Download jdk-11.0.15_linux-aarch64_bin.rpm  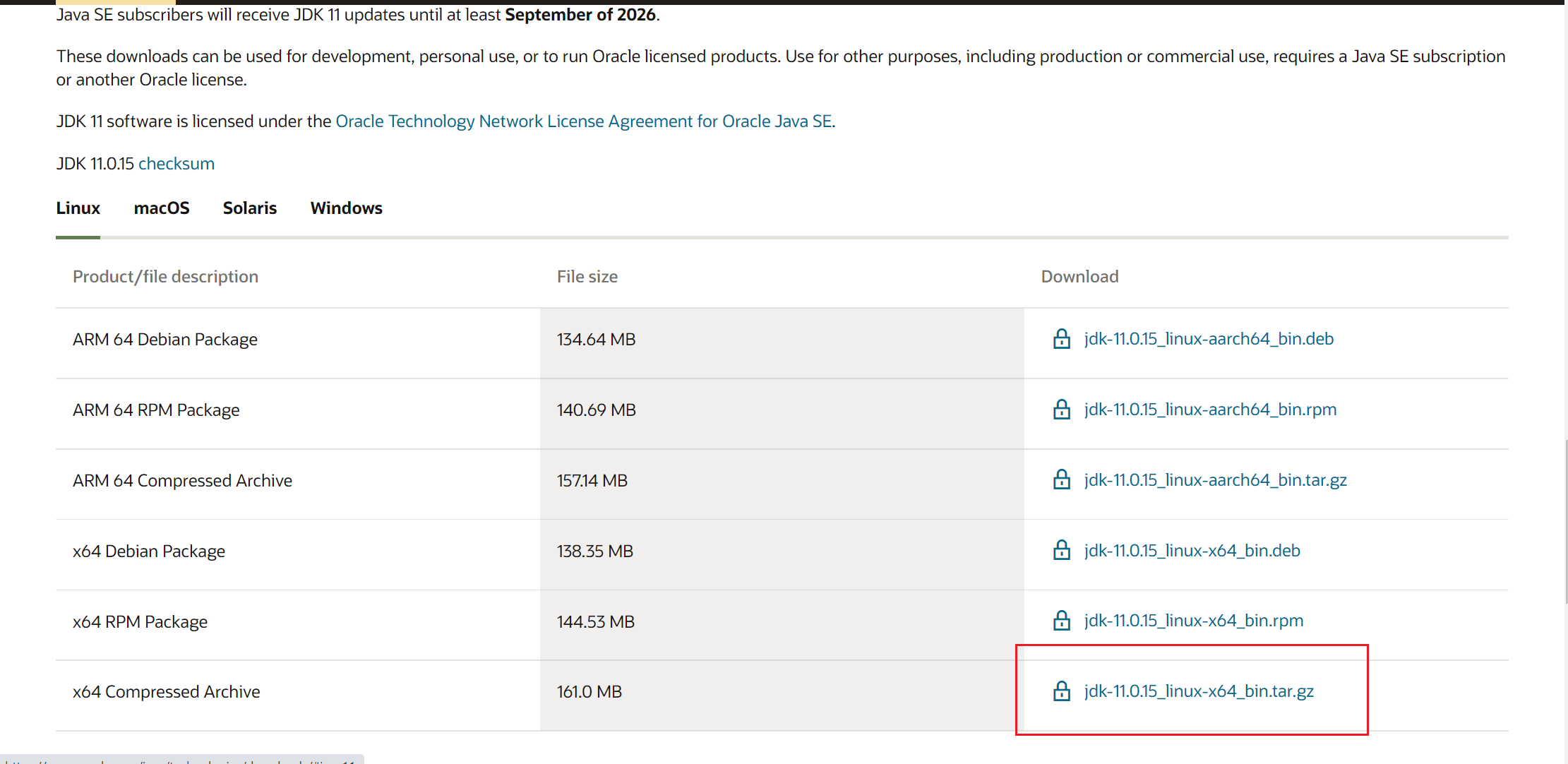point(1210,410)
